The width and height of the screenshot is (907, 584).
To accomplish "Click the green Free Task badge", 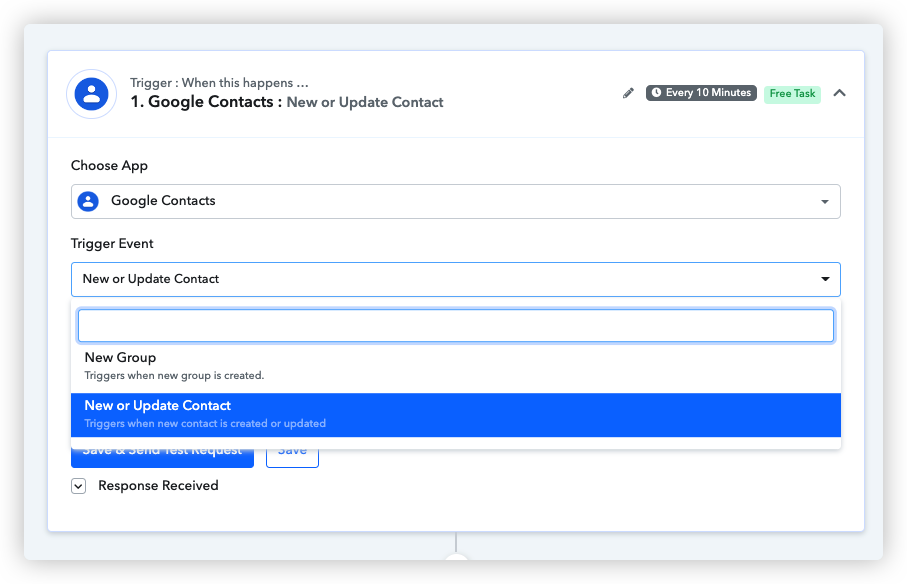I will pos(792,94).
